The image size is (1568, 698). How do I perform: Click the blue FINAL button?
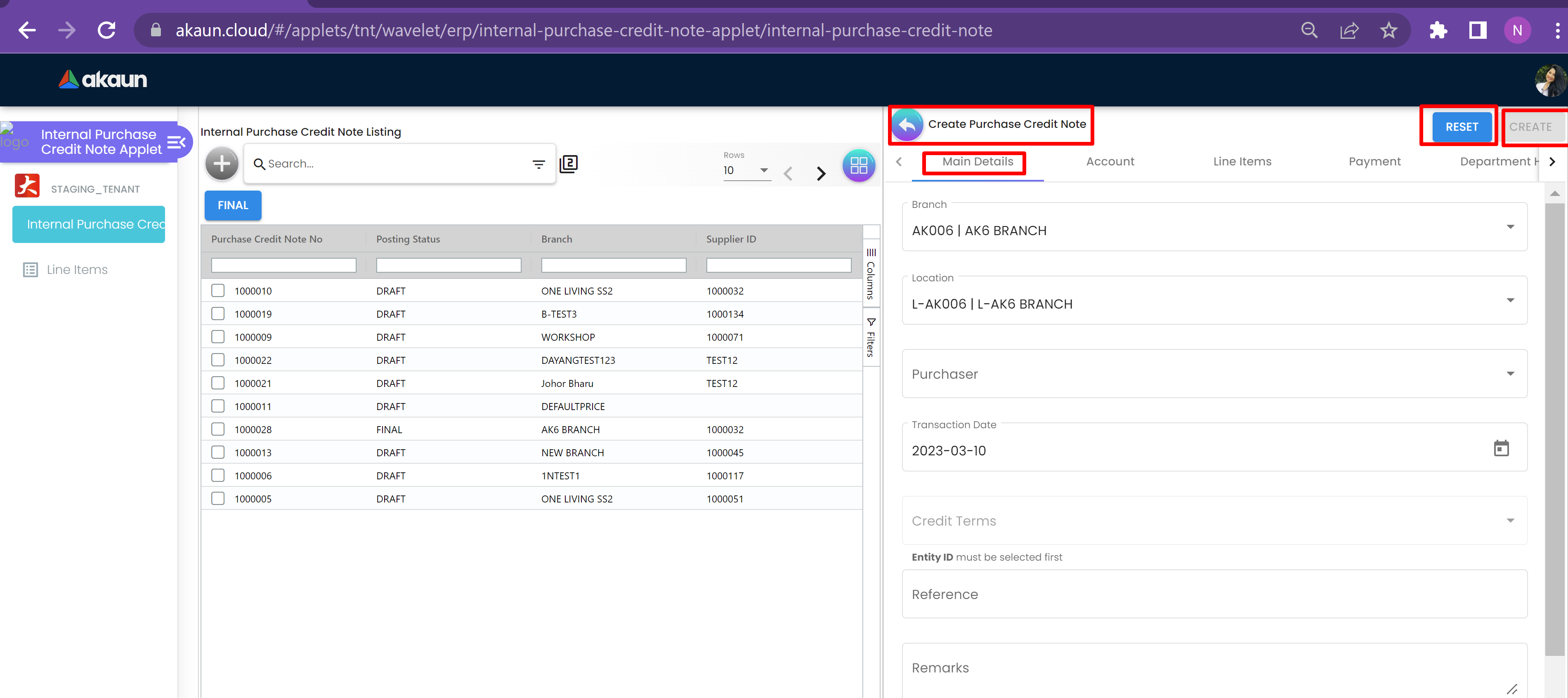pos(233,205)
